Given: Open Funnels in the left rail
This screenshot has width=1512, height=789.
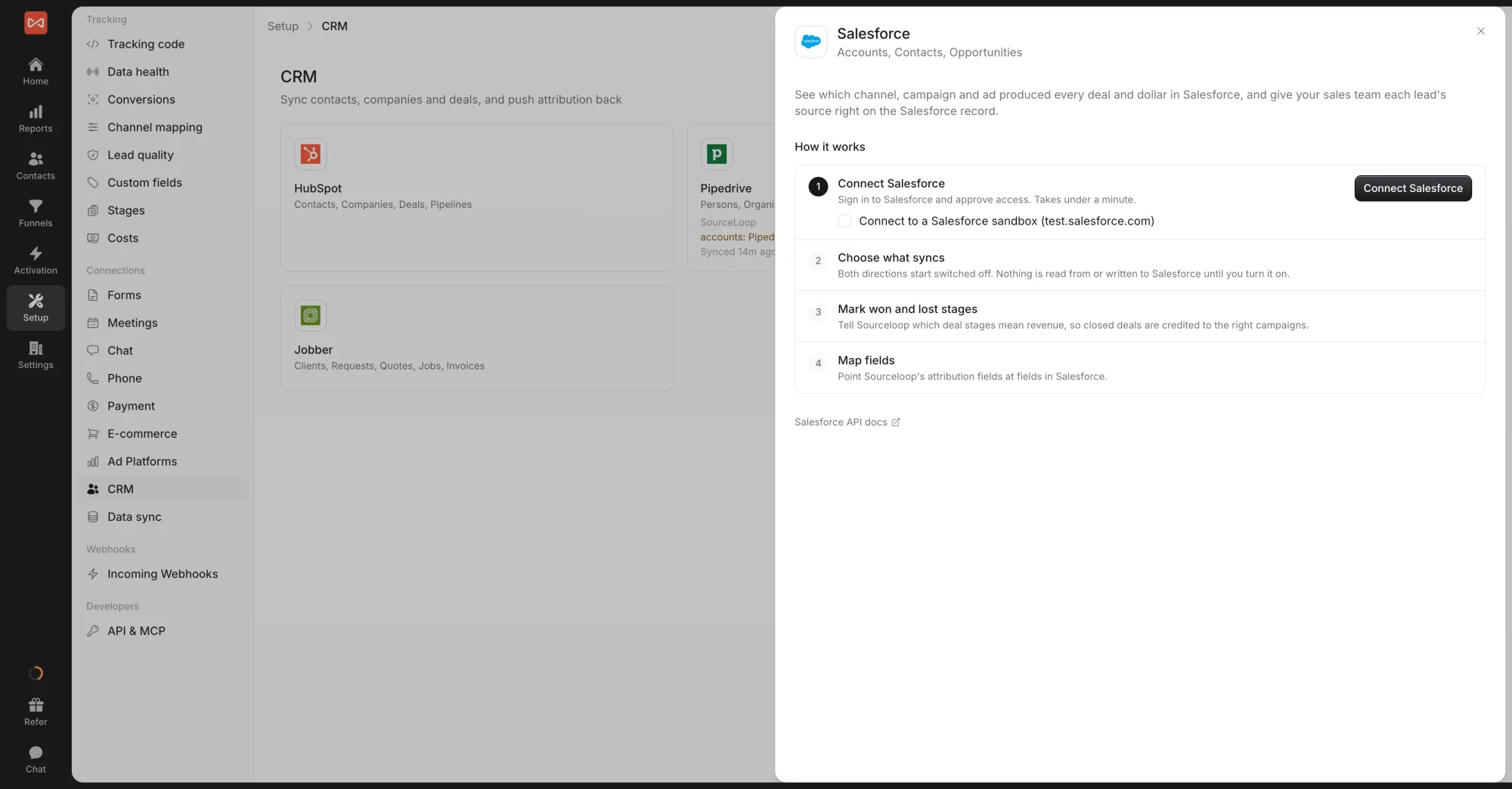Looking at the screenshot, I should 36,213.
